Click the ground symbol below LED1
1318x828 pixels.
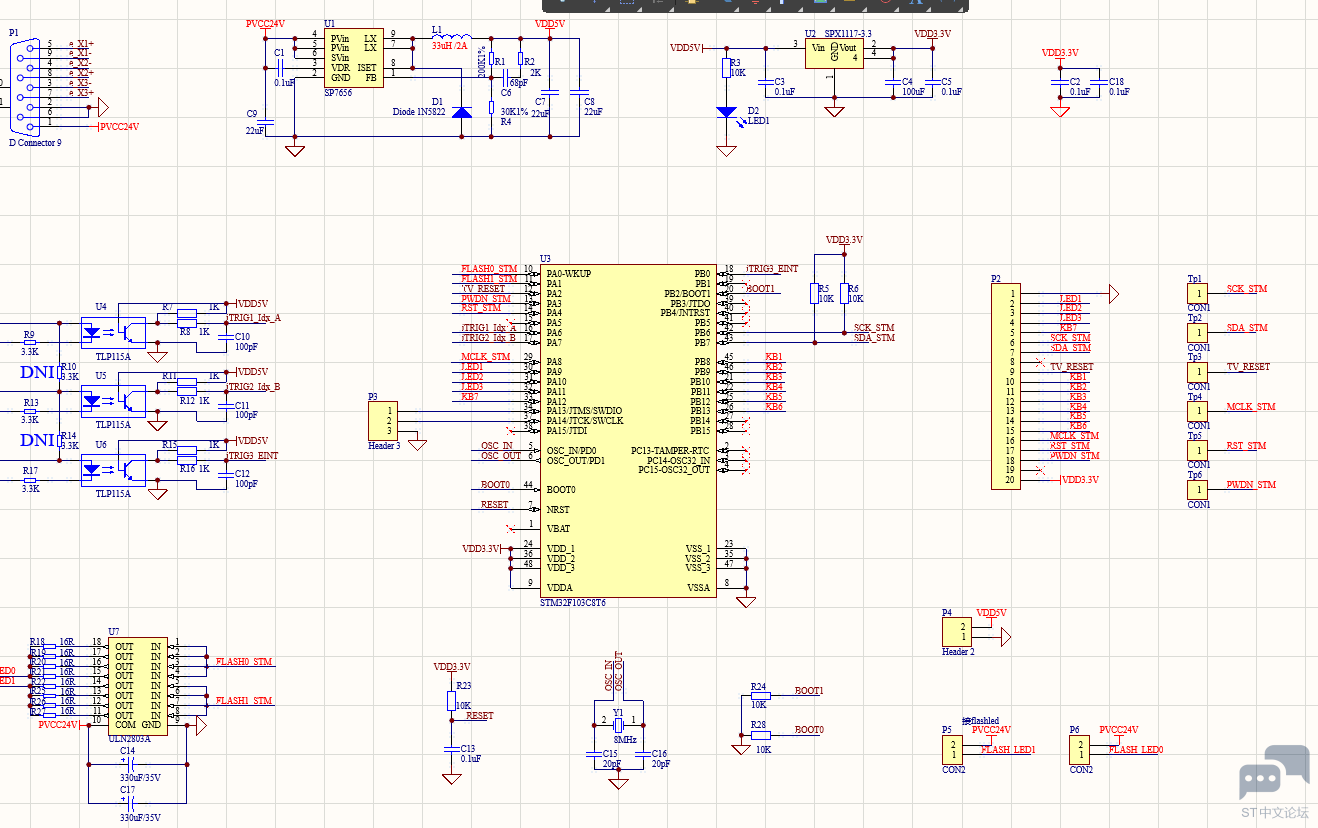click(x=727, y=151)
